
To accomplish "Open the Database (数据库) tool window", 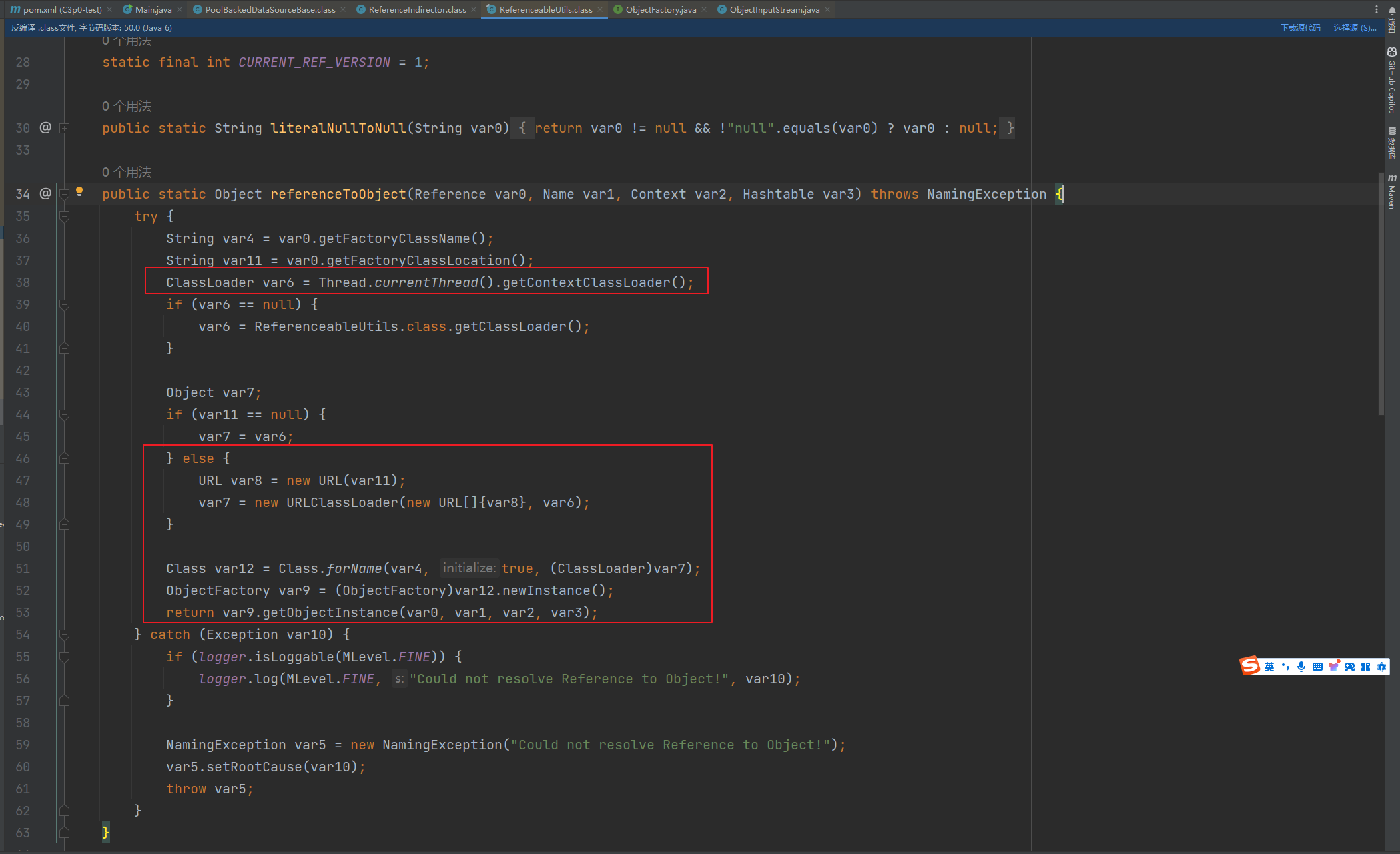I will [1392, 143].
